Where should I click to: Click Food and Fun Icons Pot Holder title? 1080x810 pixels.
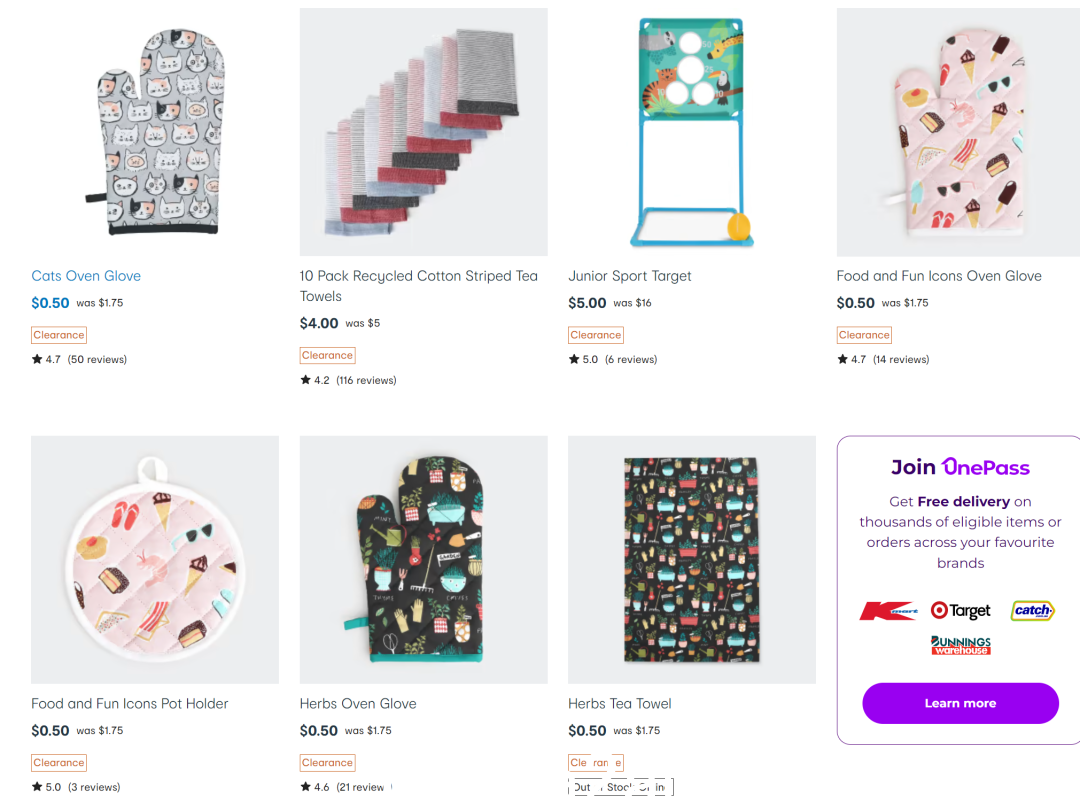click(x=129, y=704)
